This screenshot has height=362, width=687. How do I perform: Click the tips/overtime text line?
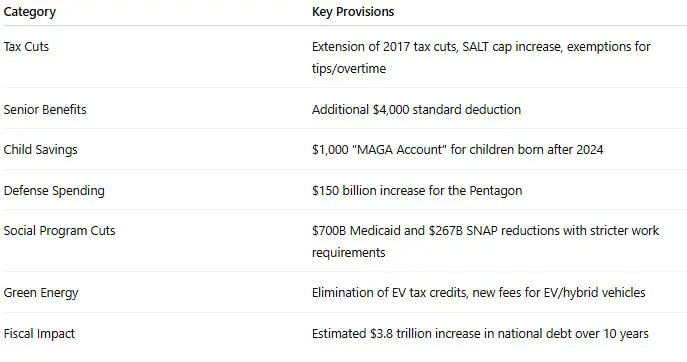pos(349,69)
